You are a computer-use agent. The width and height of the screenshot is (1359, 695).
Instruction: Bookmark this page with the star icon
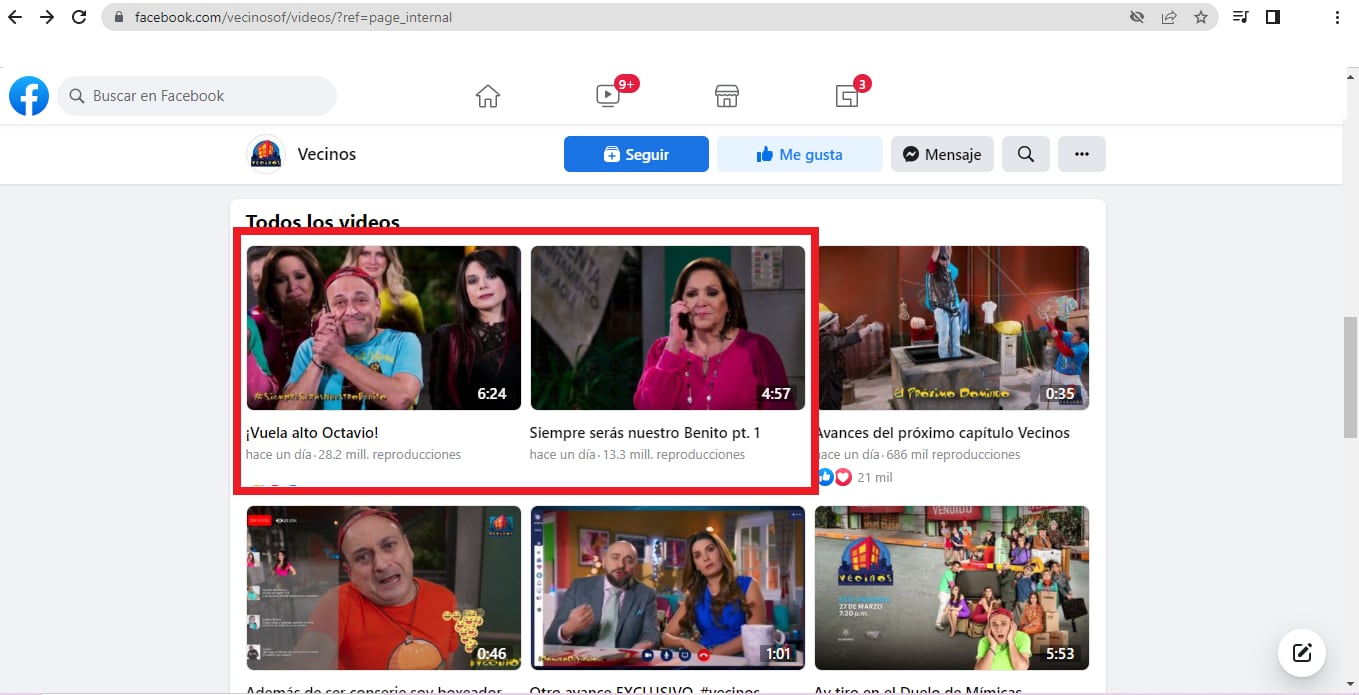click(x=1201, y=17)
